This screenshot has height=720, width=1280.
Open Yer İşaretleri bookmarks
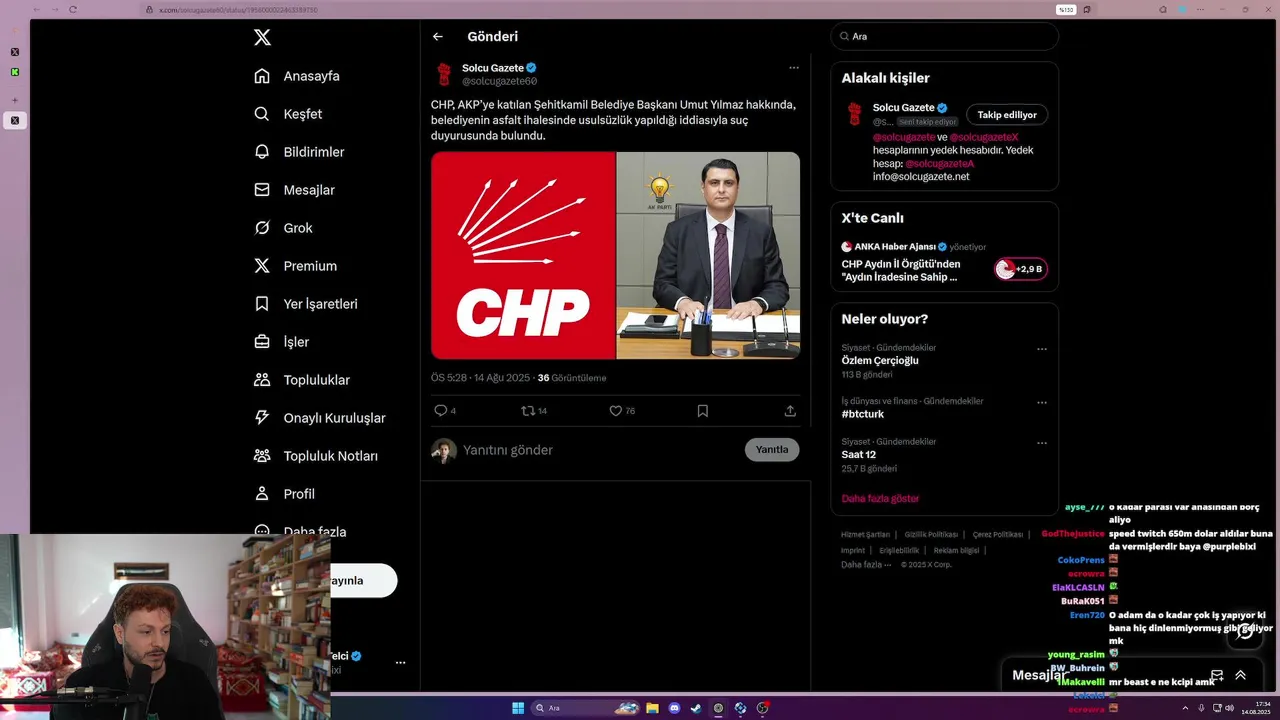coord(305,304)
